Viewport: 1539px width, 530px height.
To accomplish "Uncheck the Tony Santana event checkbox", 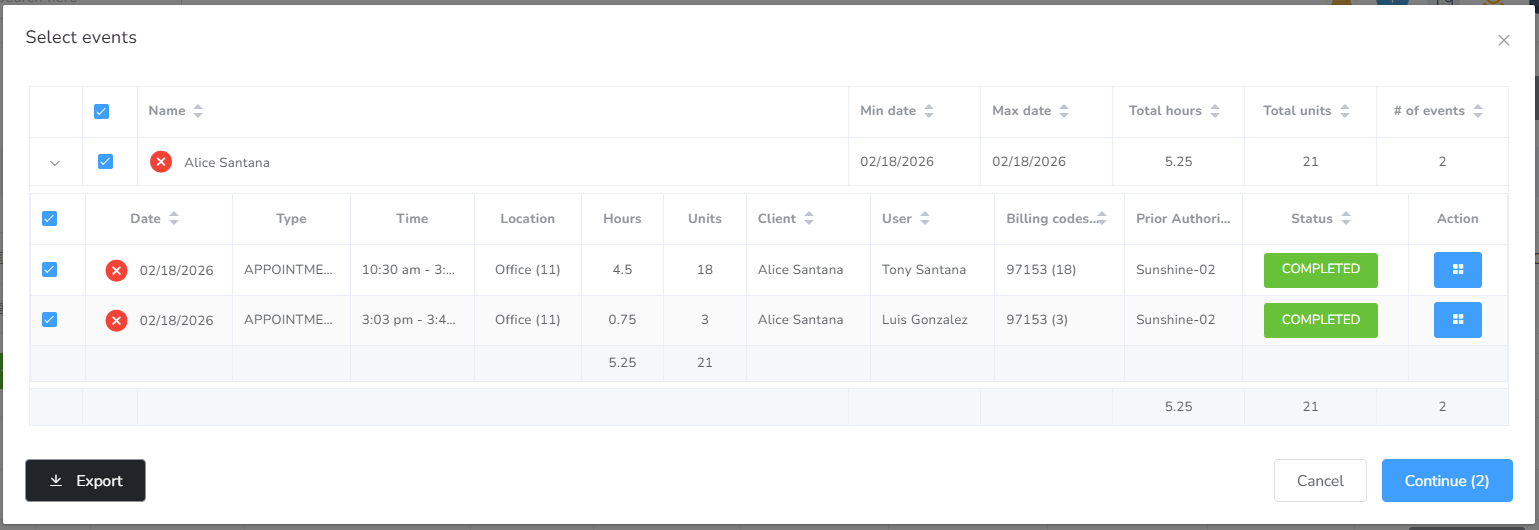I will pyautogui.click(x=49, y=269).
